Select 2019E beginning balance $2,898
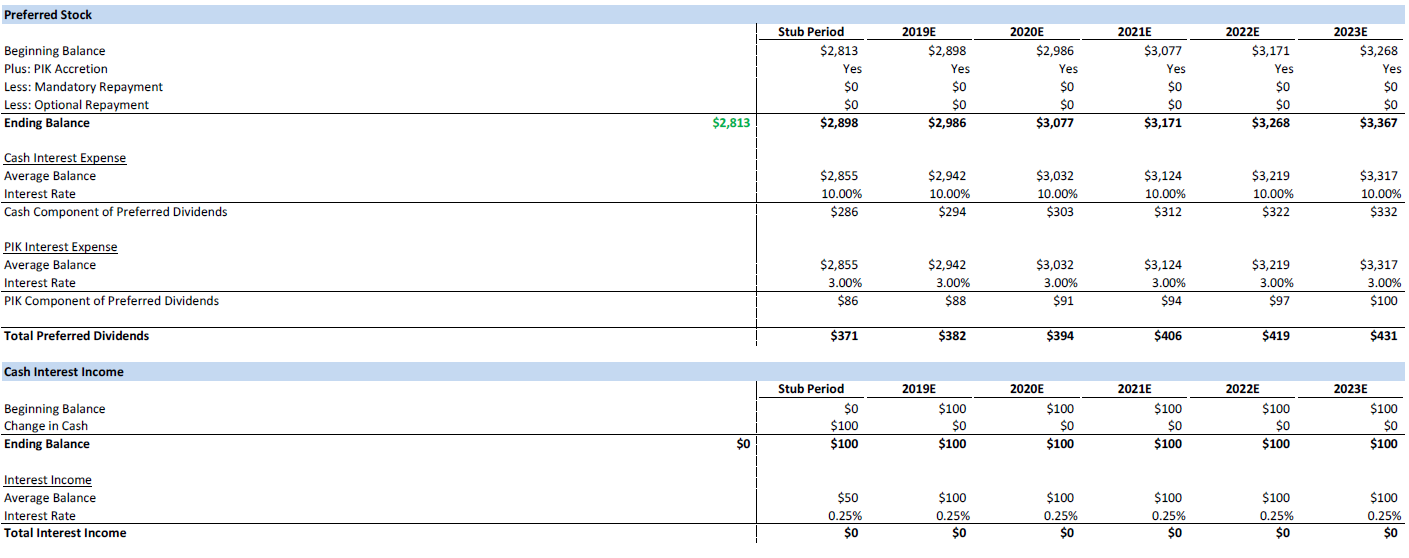1409x558 pixels. (x=947, y=51)
